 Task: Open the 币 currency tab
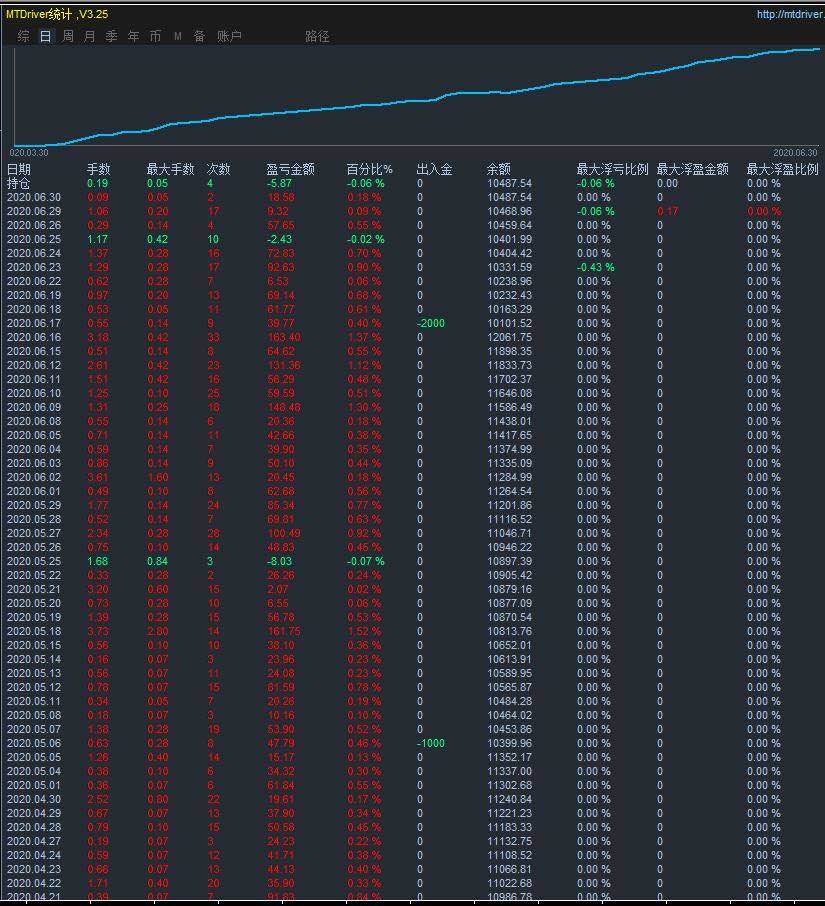155,36
